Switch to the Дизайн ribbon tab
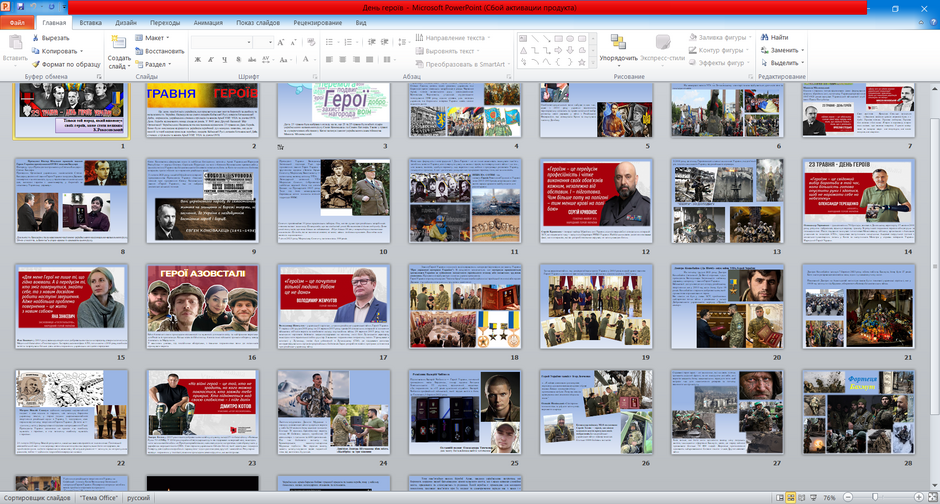 click(126, 23)
